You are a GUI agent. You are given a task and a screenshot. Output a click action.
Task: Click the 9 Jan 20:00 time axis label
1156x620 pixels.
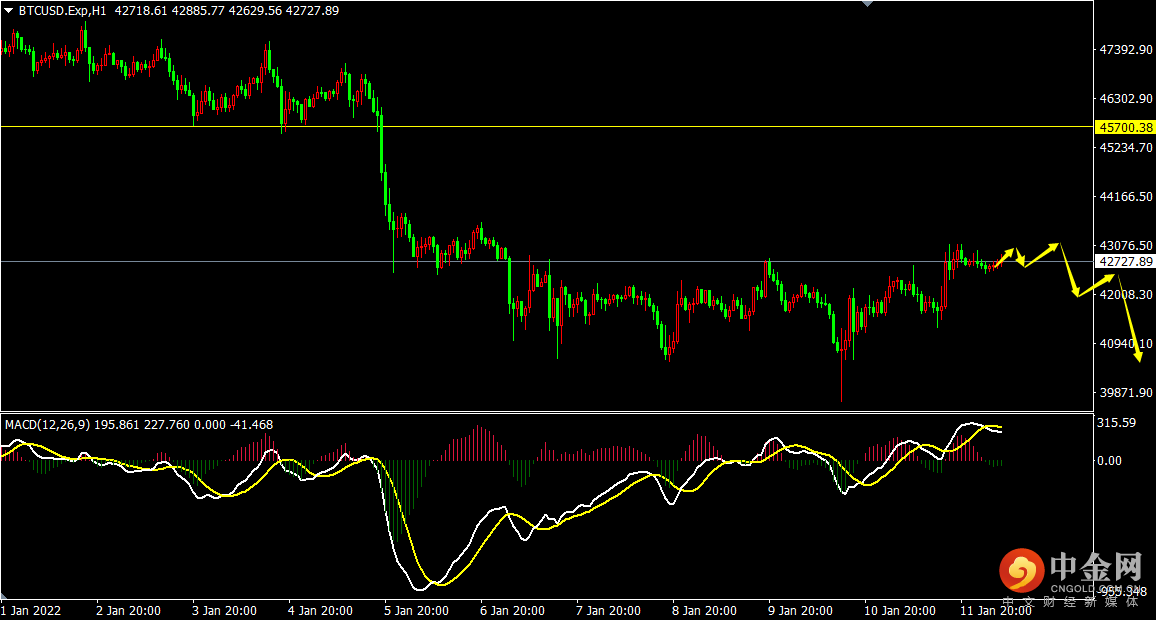pos(799,610)
